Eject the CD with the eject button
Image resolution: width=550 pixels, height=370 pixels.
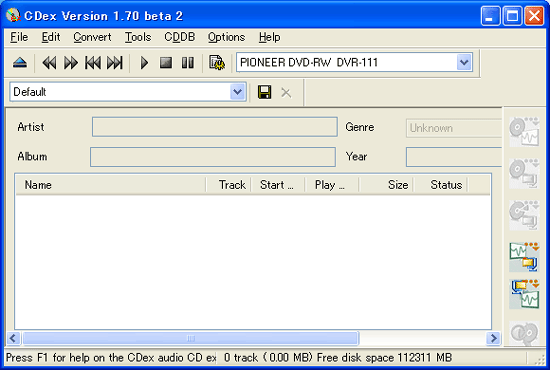tap(20, 63)
